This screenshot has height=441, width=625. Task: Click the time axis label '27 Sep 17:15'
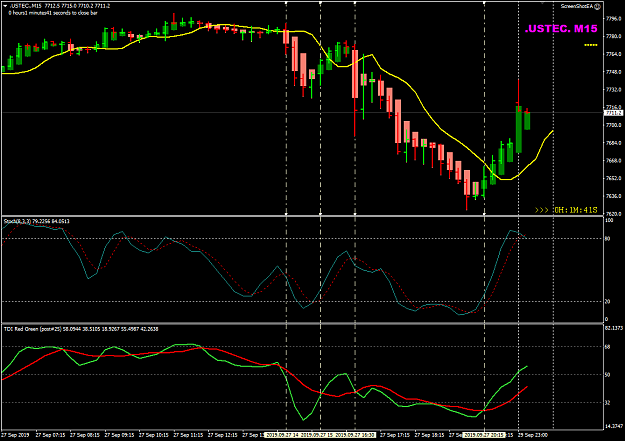coord(395,435)
